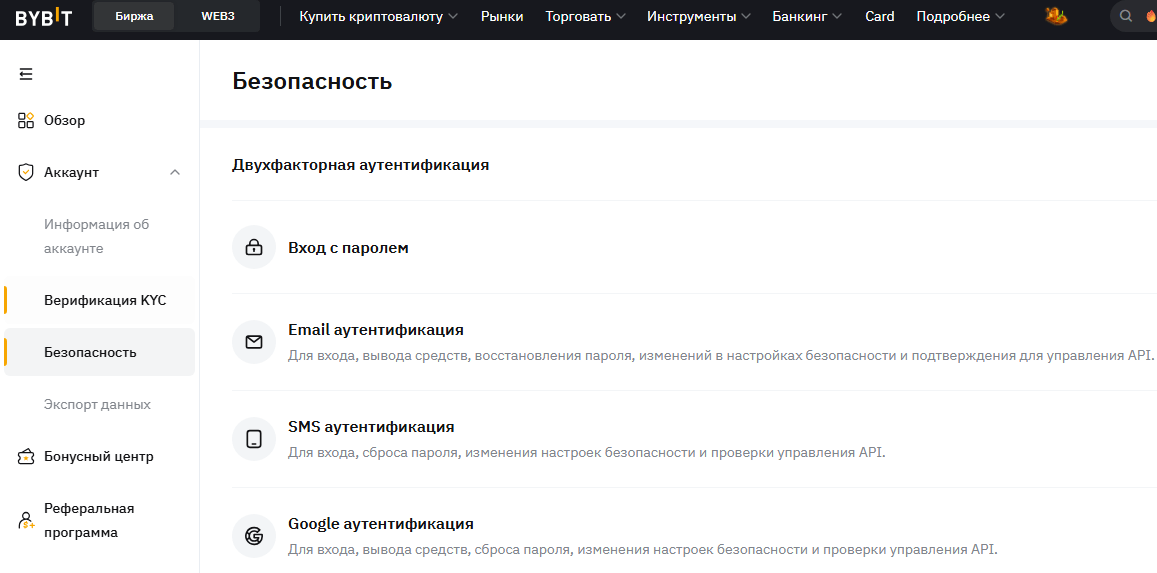Viewport: 1157px width, 573px height.
Task: Click the user avatar icon in header
Action: point(1056,16)
